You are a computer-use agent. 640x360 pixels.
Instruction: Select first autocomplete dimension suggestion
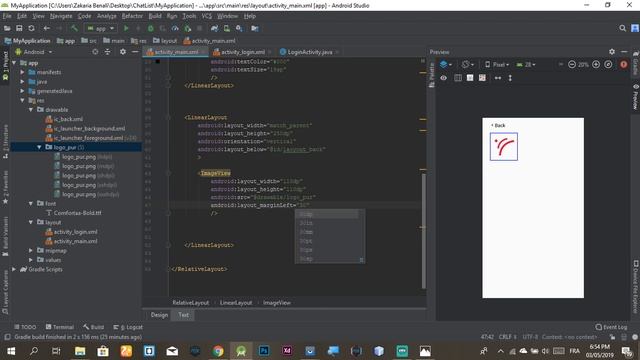click(327, 214)
